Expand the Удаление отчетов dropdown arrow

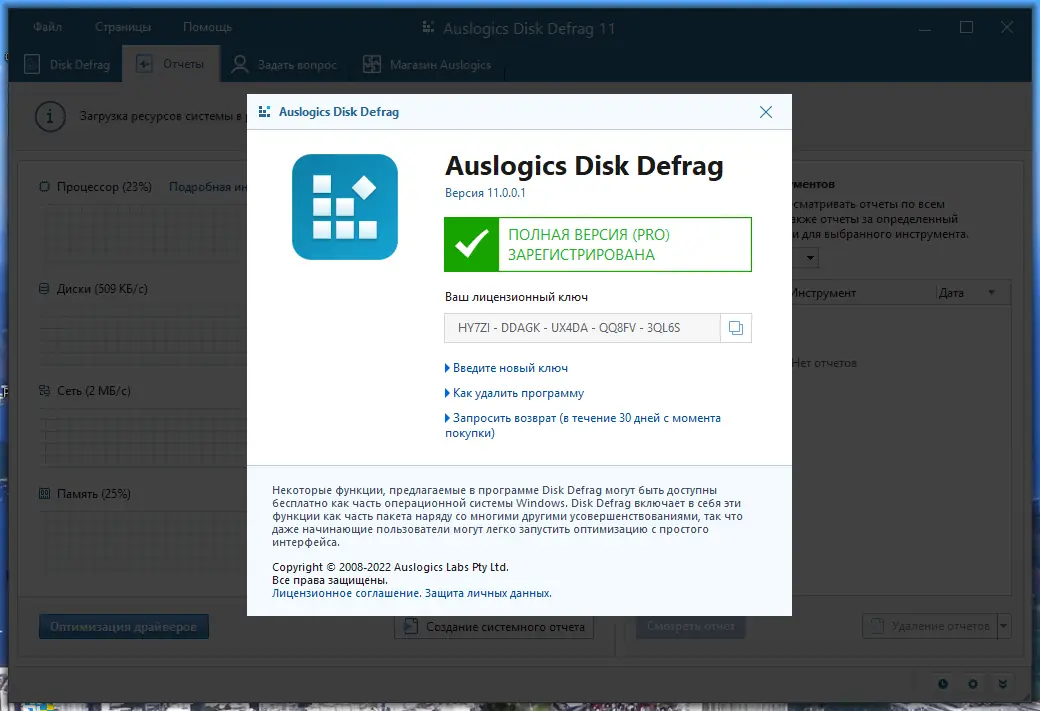point(1004,626)
